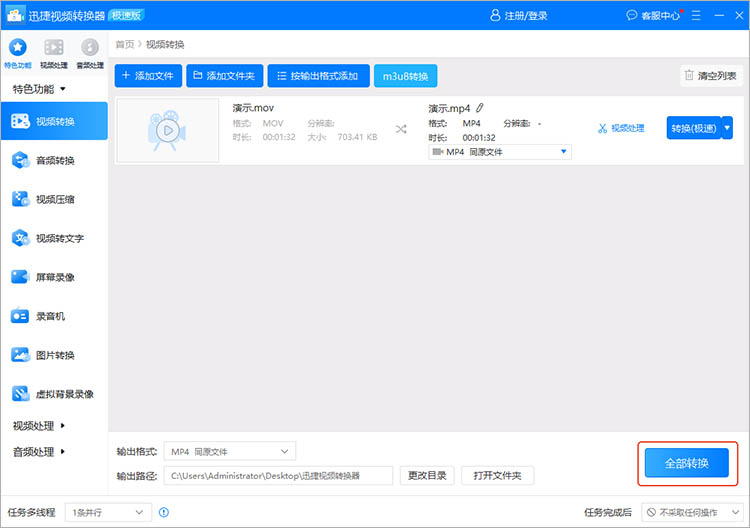Click 注册/登录 user link

click(x=519, y=16)
